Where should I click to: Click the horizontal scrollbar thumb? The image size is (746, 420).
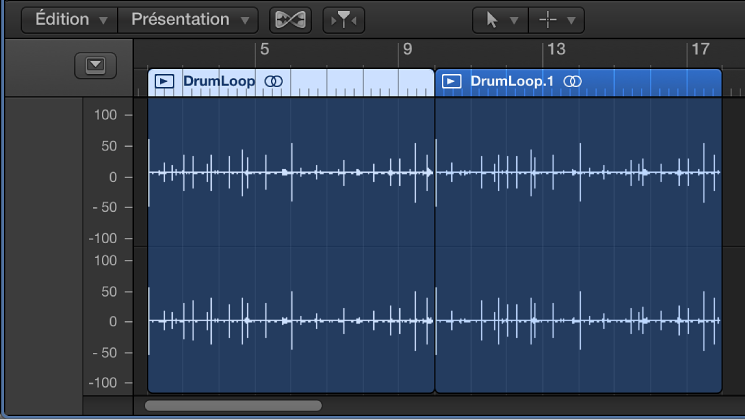click(233, 406)
